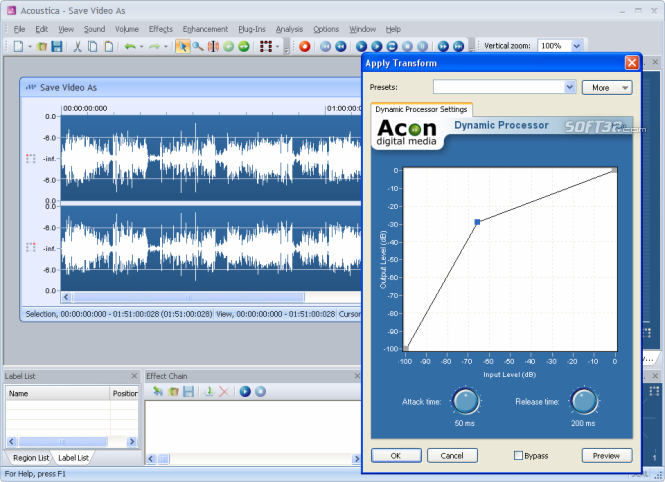Open the Analysis menu
Image resolution: width=665 pixels, height=482 pixels.
289,29
